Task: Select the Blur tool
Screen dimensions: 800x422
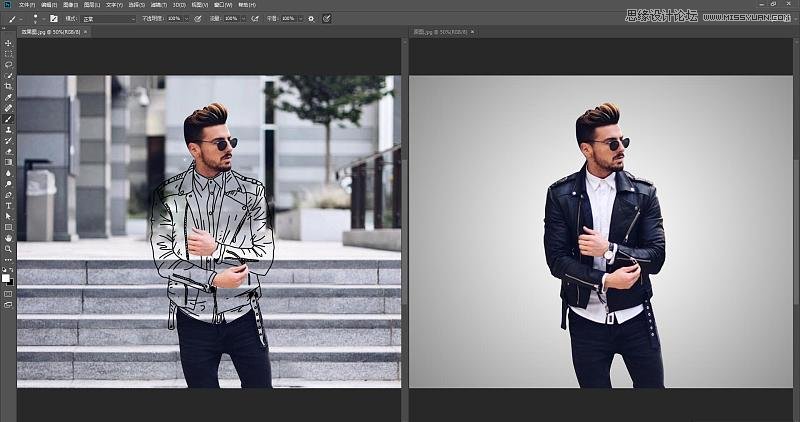Action: (x=8, y=173)
